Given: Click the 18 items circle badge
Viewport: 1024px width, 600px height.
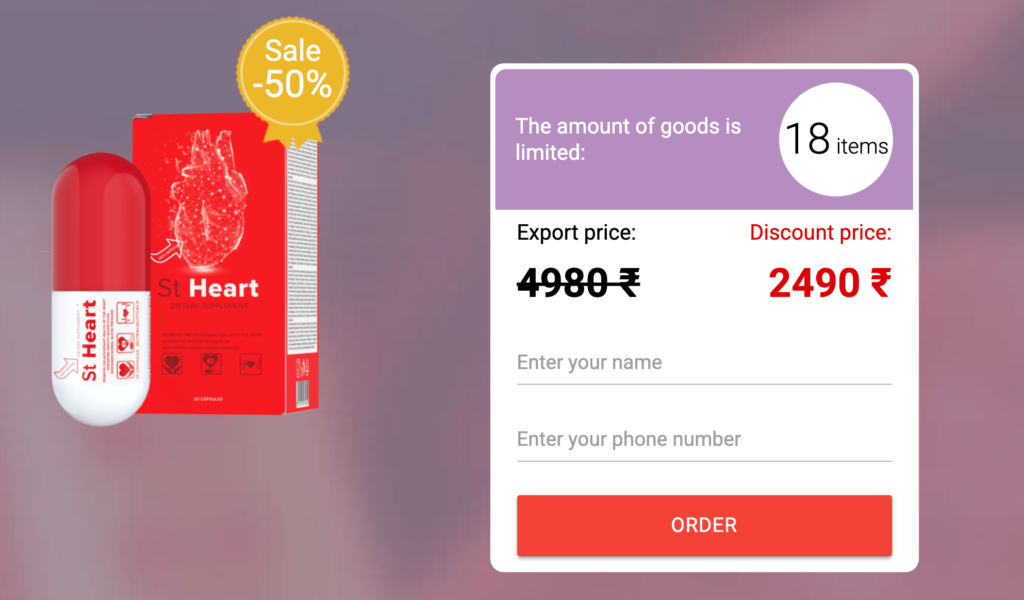Looking at the screenshot, I should [x=835, y=140].
